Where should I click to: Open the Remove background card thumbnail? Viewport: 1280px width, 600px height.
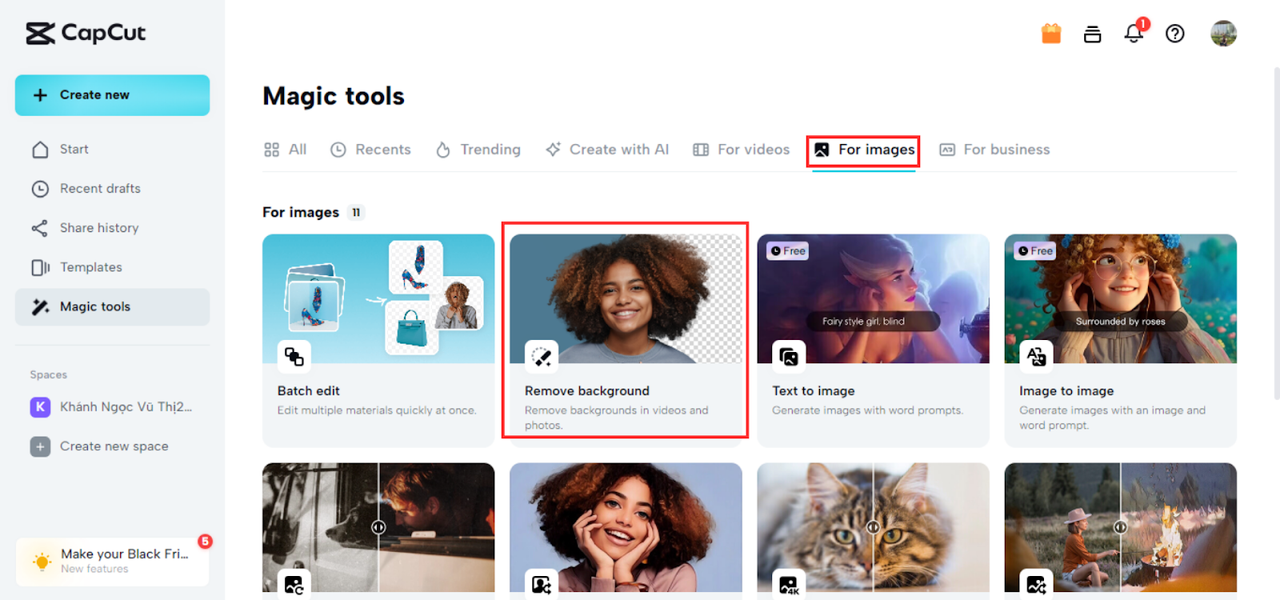pos(626,299)
